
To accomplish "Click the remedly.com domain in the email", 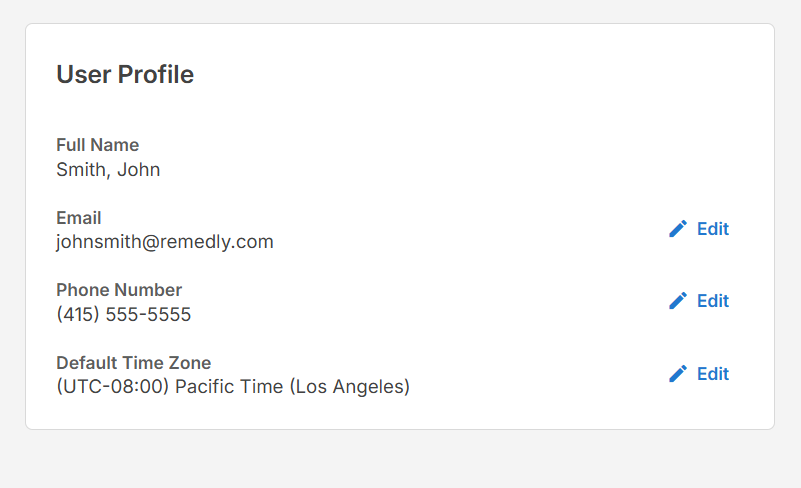I will pos(218,242).
